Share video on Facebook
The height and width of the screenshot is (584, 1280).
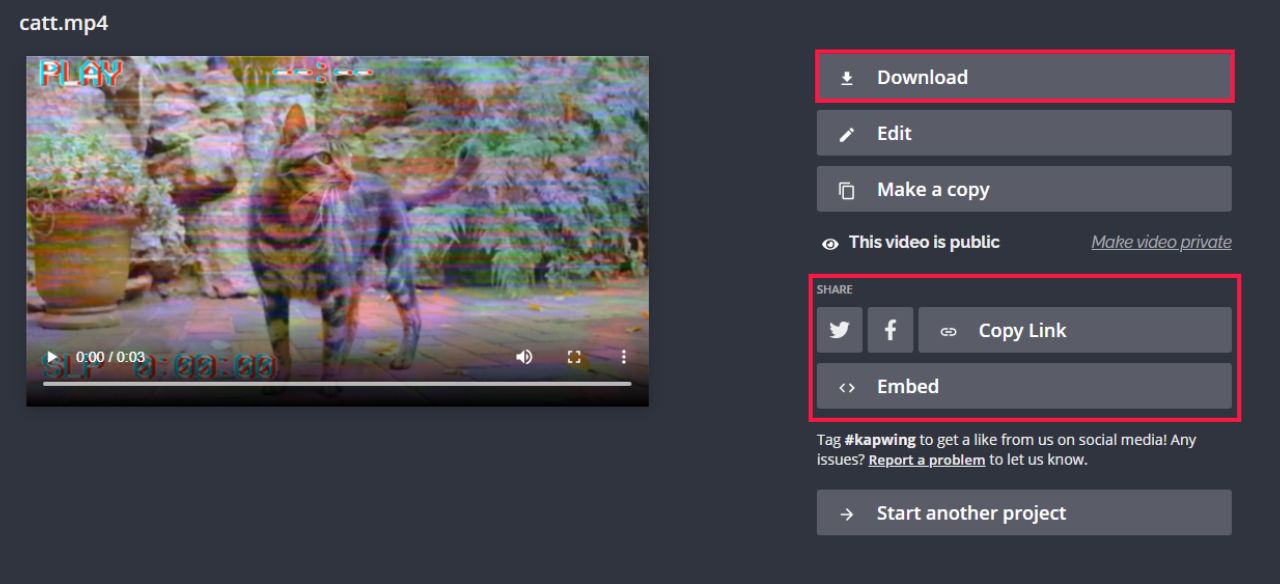pyautogui.click(x=890, y=330)
